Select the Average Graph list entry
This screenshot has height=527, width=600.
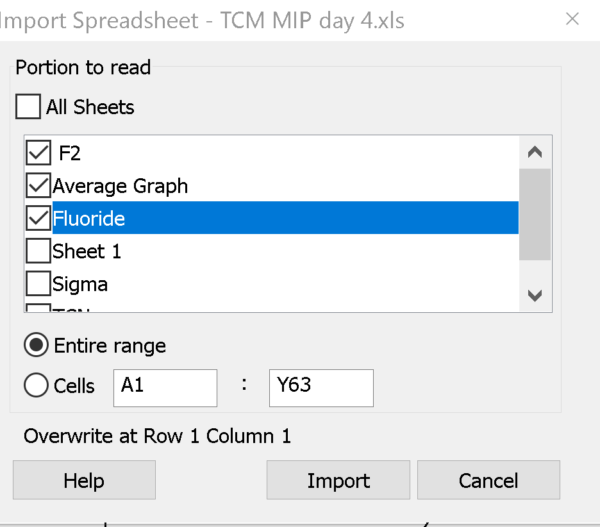120,185
